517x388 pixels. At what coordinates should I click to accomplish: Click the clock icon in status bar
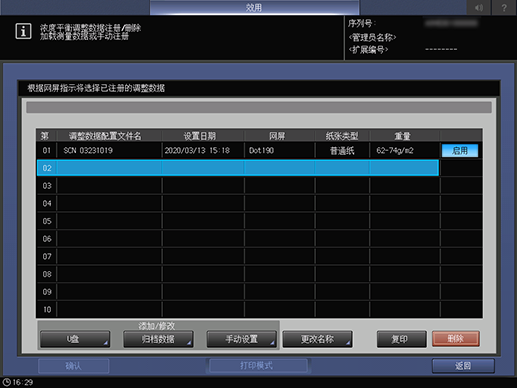click(x=6, y=382)
